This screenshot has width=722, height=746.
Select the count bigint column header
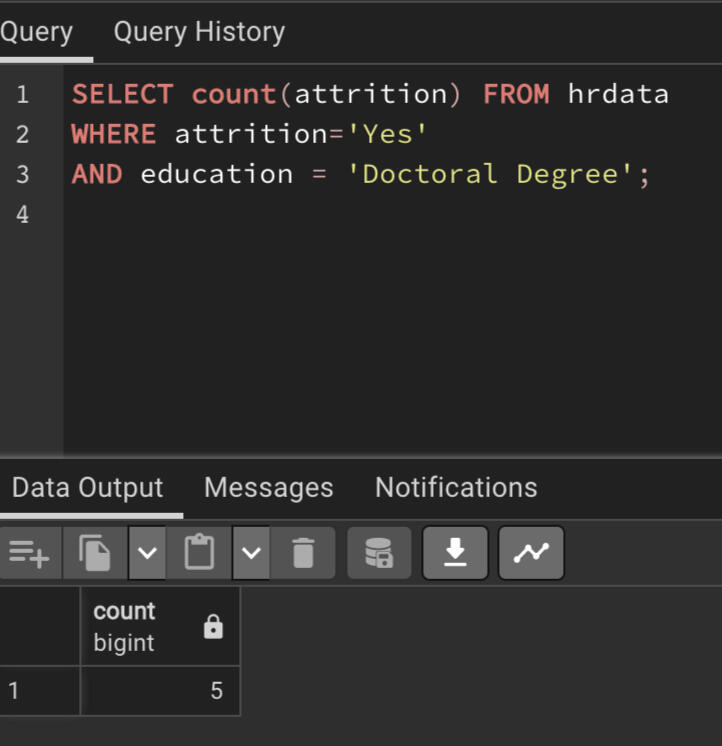[x=140, y=626]
